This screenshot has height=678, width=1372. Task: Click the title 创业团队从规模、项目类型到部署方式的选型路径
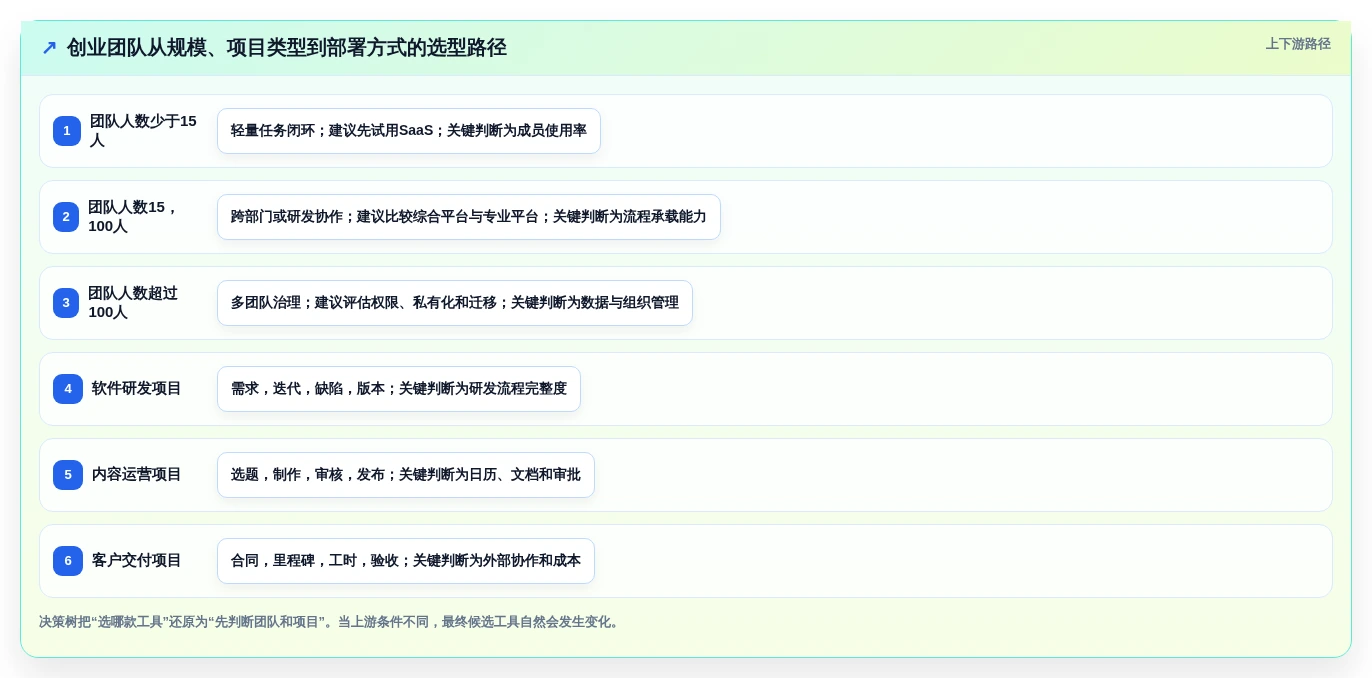[287, 48]
